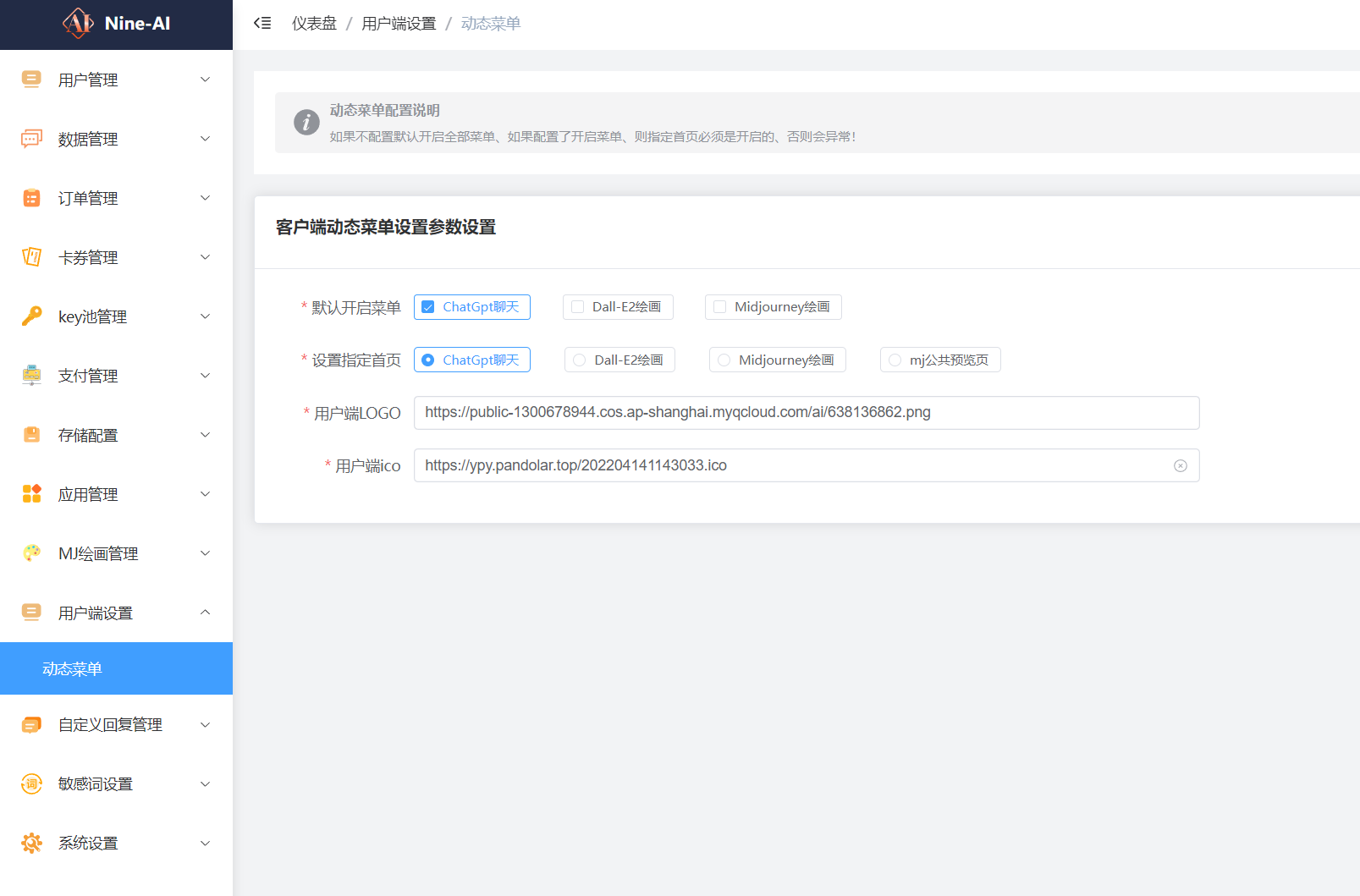
Task: Click the four-square icon beside 应用管理
Action: click(x=31, y=494)
